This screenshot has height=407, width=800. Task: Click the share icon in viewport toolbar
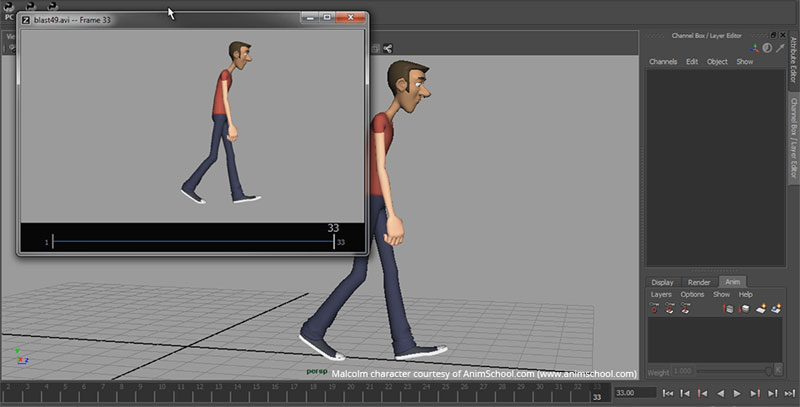pos(388,48)
